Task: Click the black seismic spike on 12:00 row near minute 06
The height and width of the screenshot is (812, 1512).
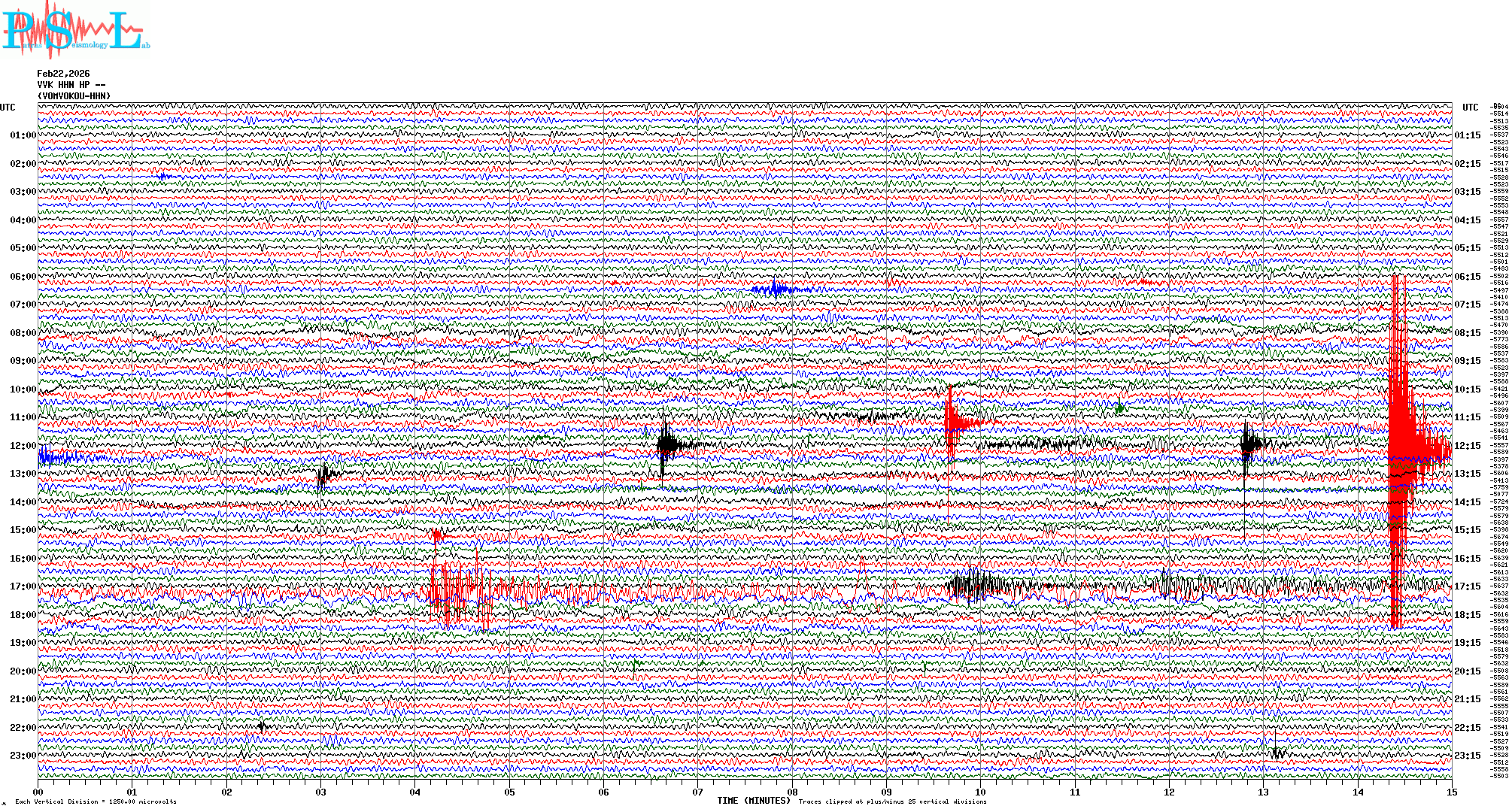Action: [x=665, y=445]
